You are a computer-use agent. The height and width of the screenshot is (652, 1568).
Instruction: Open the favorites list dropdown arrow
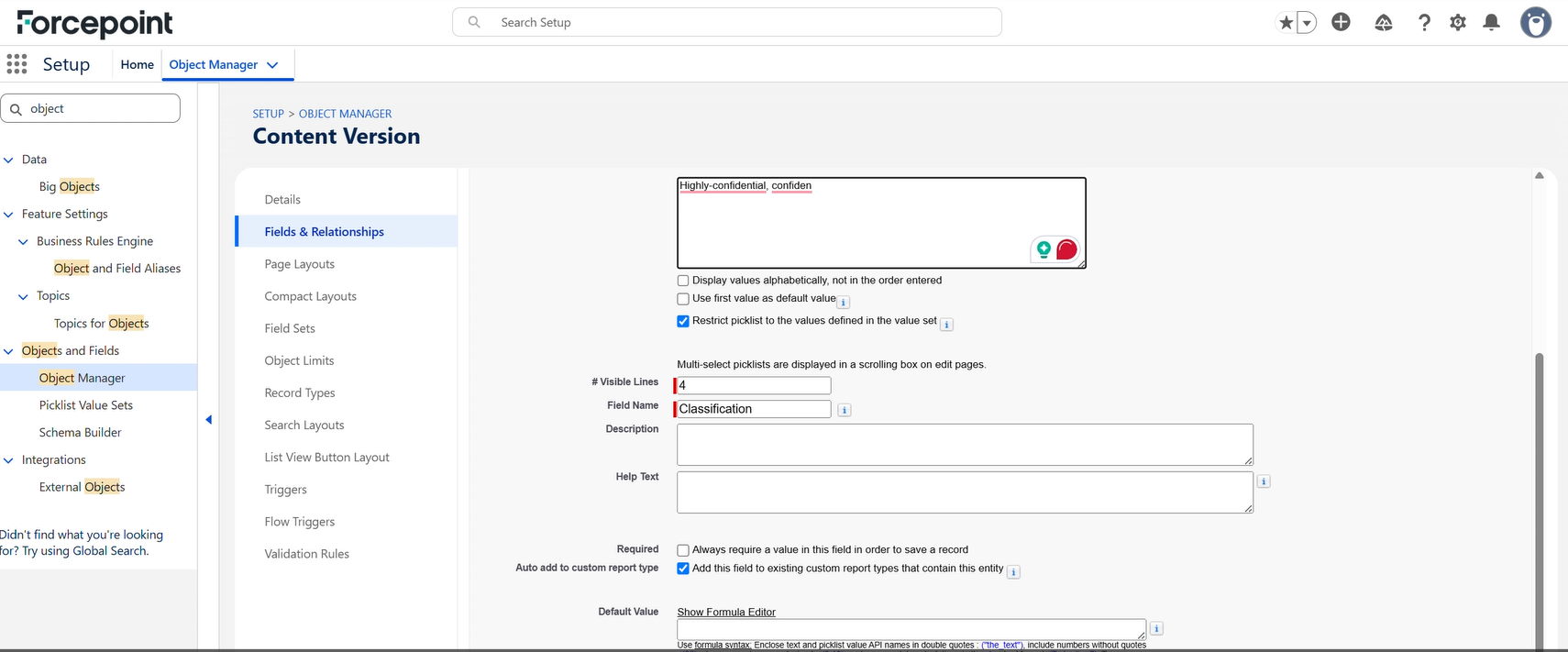[x=1308, y=23]
